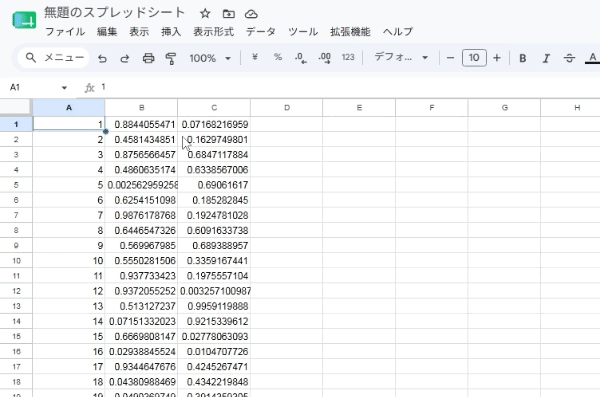Click cell with 0.07168216959
600x397 pixels.
click(214, 124)
